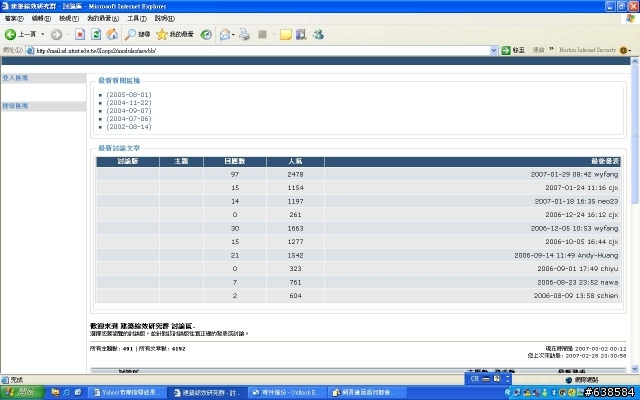Image resolution: width=640 pixels, height=400 pixels.
Task: Click the Mail envelope toolbar icon
Action: pyautogui.click(x=225, y=35)
